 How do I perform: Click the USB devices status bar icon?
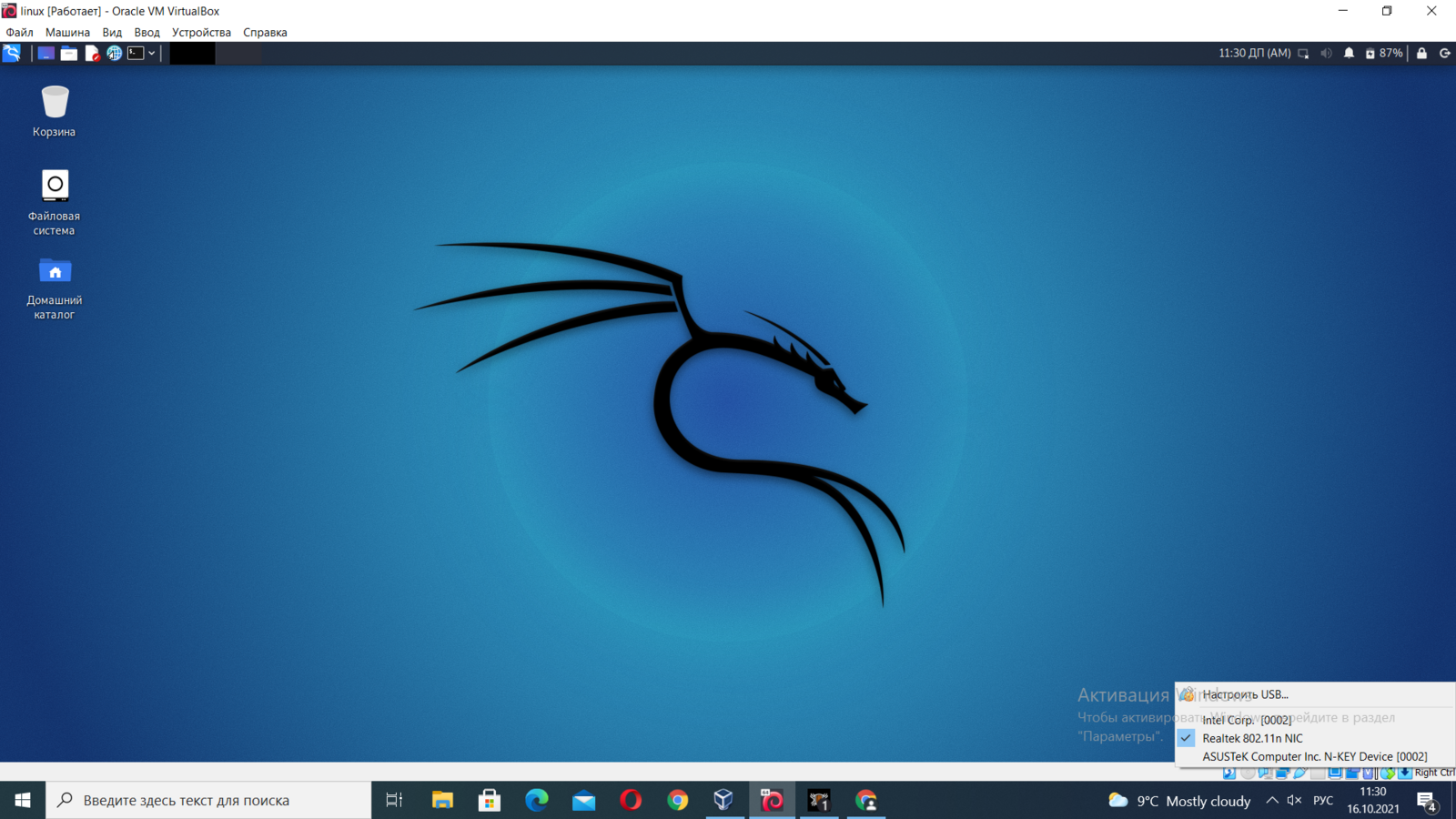click(x=1300, y=773)
